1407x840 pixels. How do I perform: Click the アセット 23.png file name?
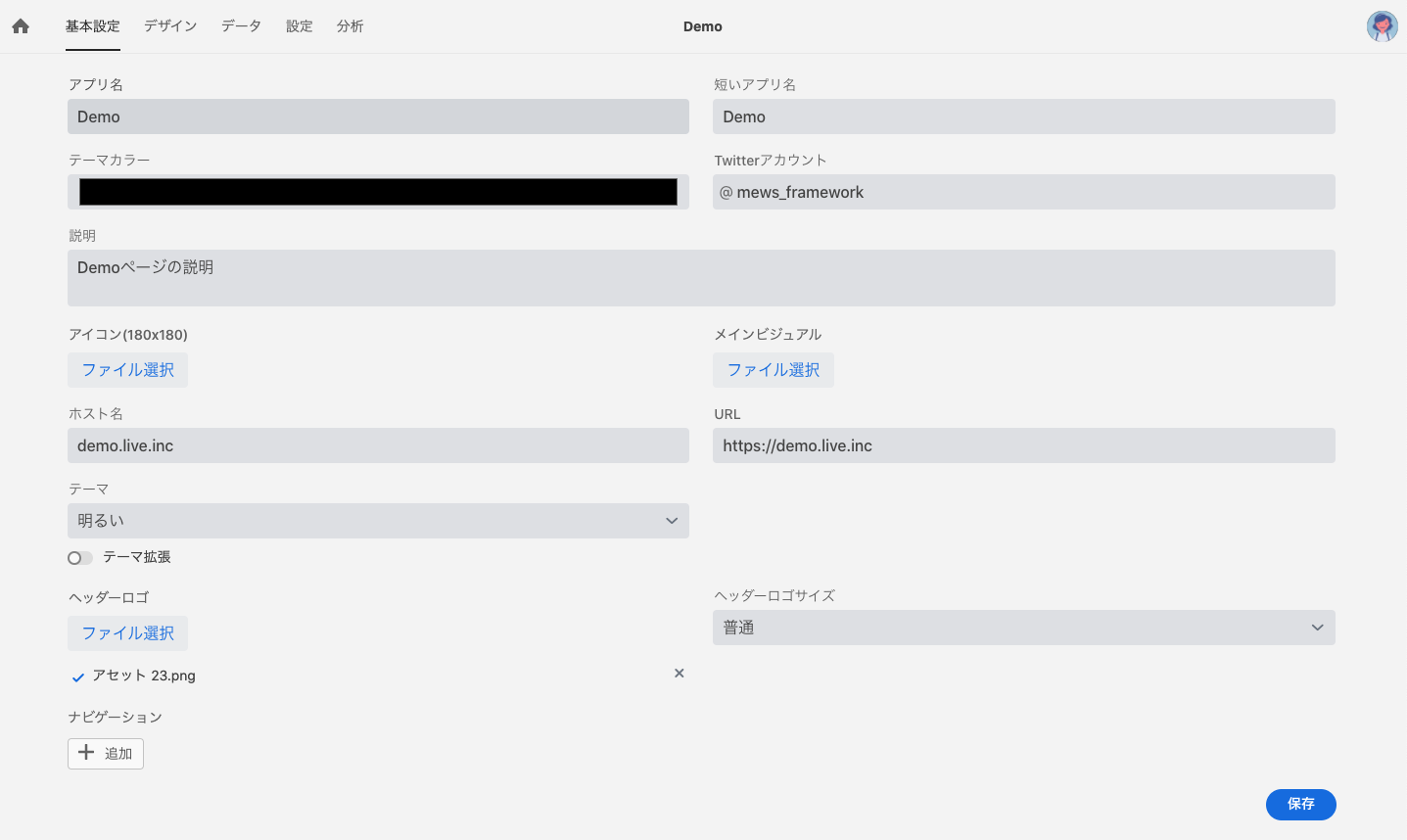click(x=144, y=676)
